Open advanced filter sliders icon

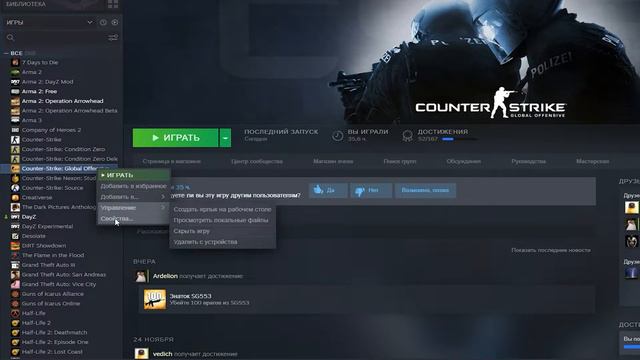point(113,38)
